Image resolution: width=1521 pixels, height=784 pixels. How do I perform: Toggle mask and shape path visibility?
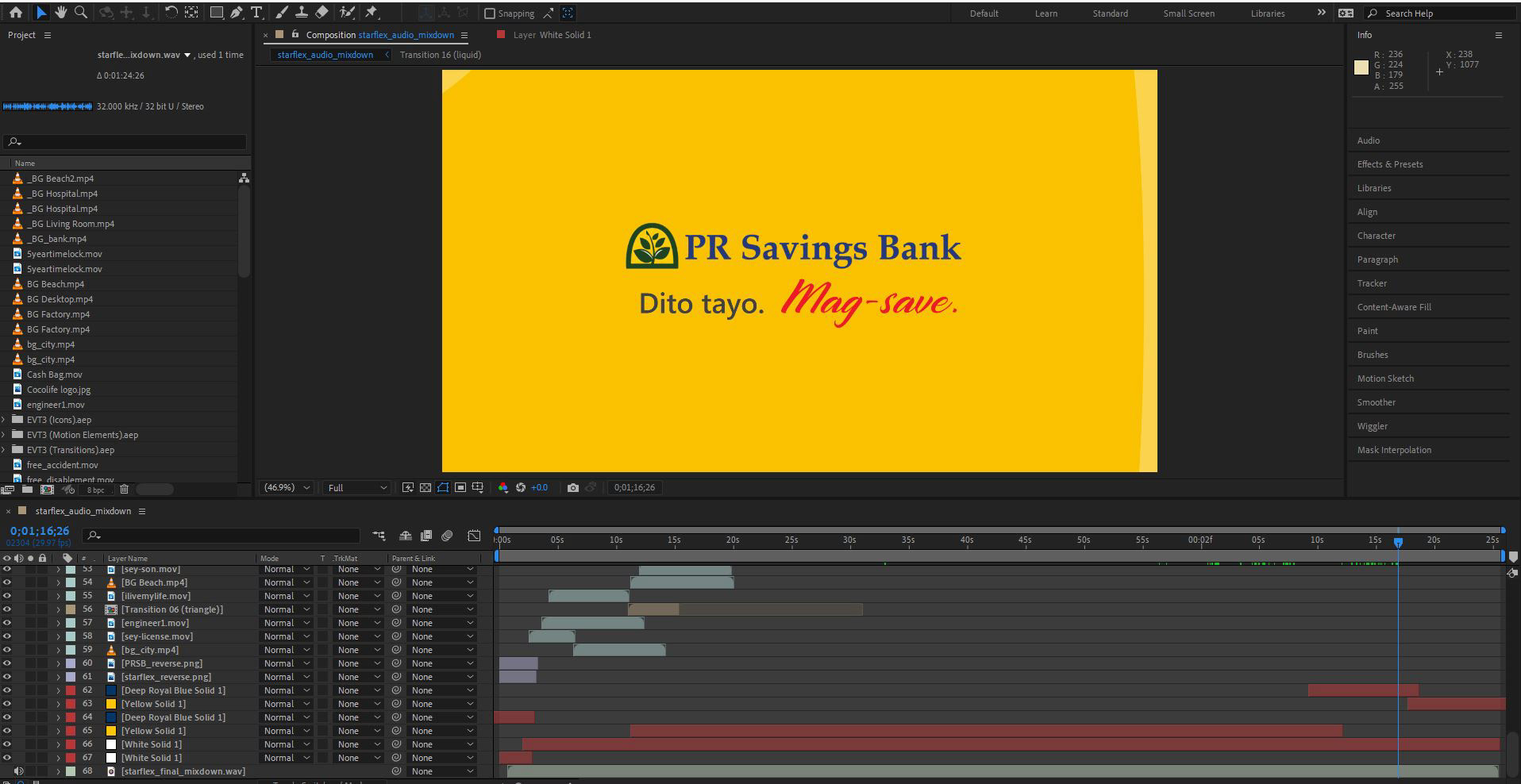(x=443, y=487)
